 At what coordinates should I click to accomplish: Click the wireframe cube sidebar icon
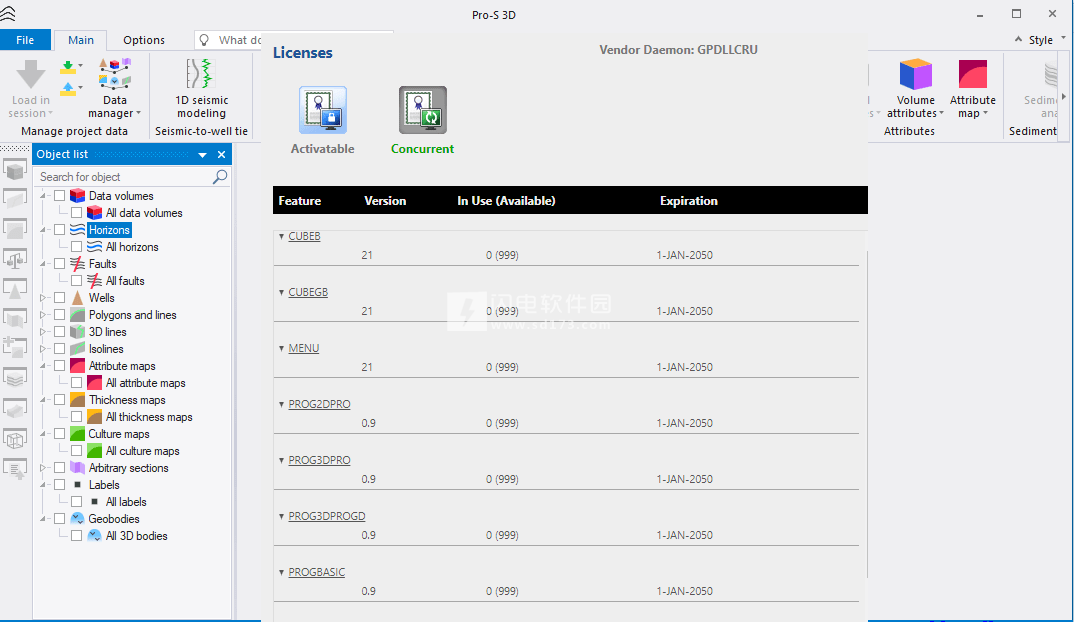[15, 438]
